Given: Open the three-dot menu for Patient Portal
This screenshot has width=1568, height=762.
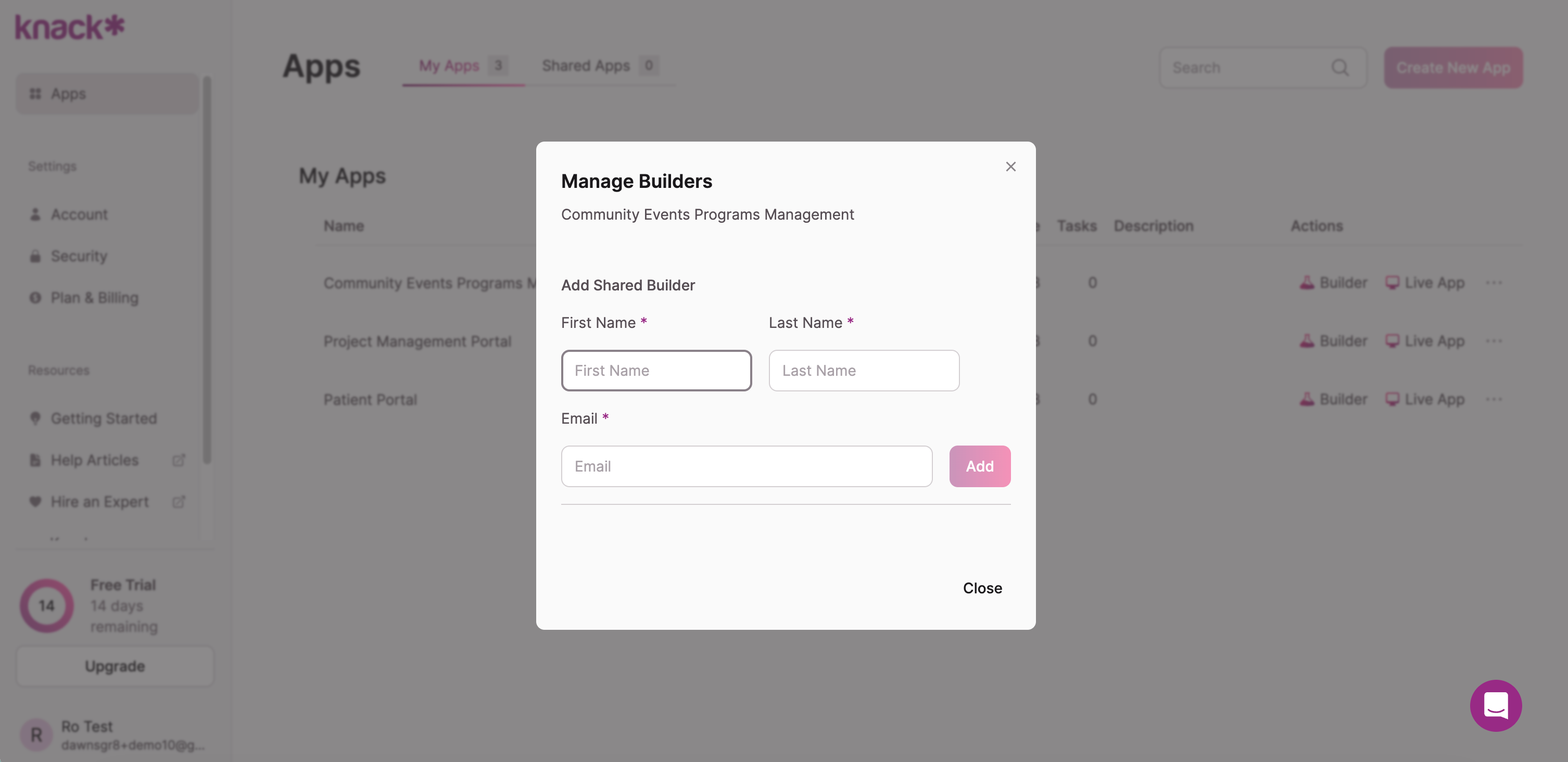Looking at the screenshot, I should (1494, 399).
